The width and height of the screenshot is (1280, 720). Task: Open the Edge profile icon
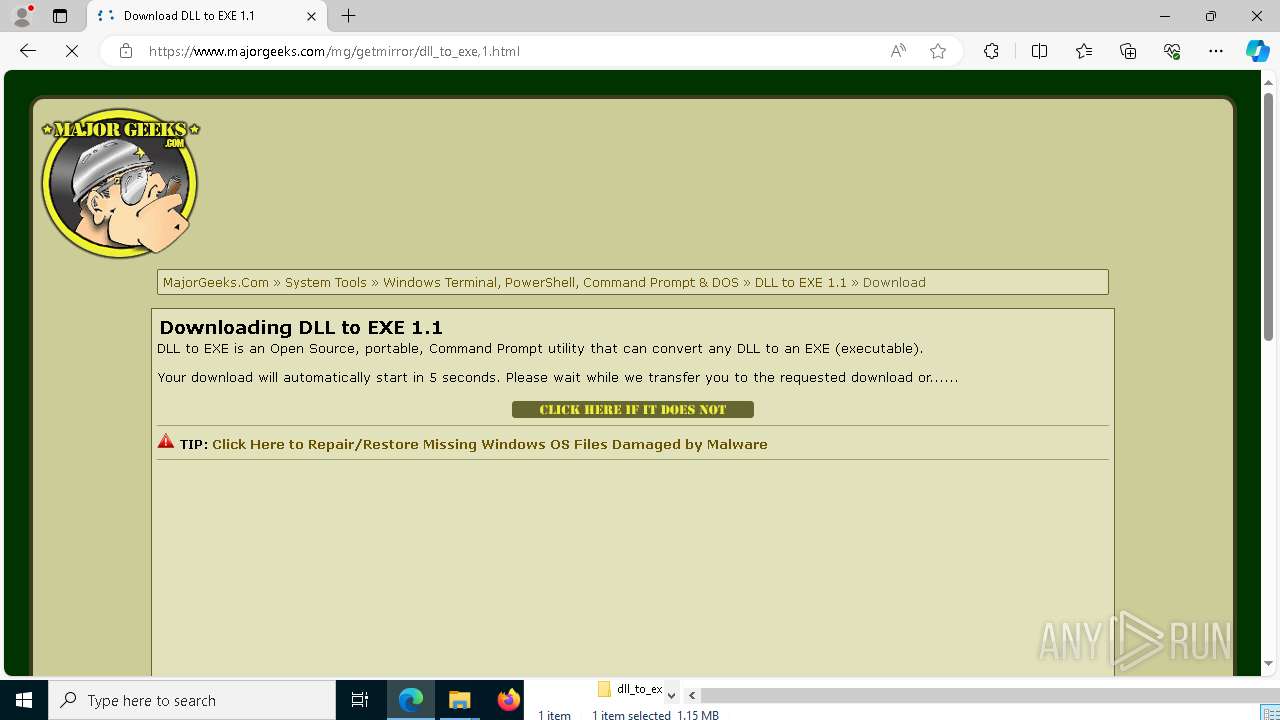(x=22, y=16)
